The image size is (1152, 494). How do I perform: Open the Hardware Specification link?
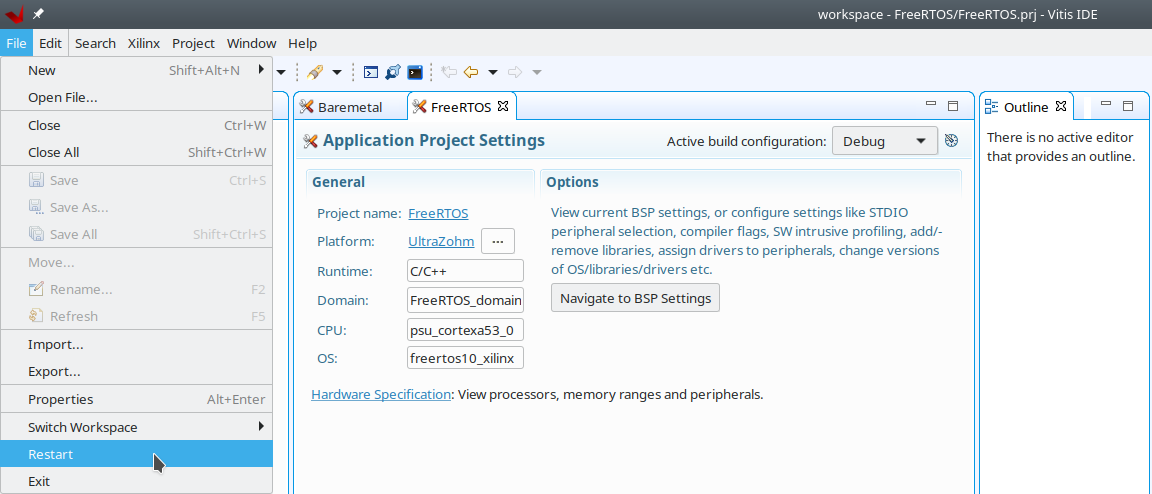point(381,394)
